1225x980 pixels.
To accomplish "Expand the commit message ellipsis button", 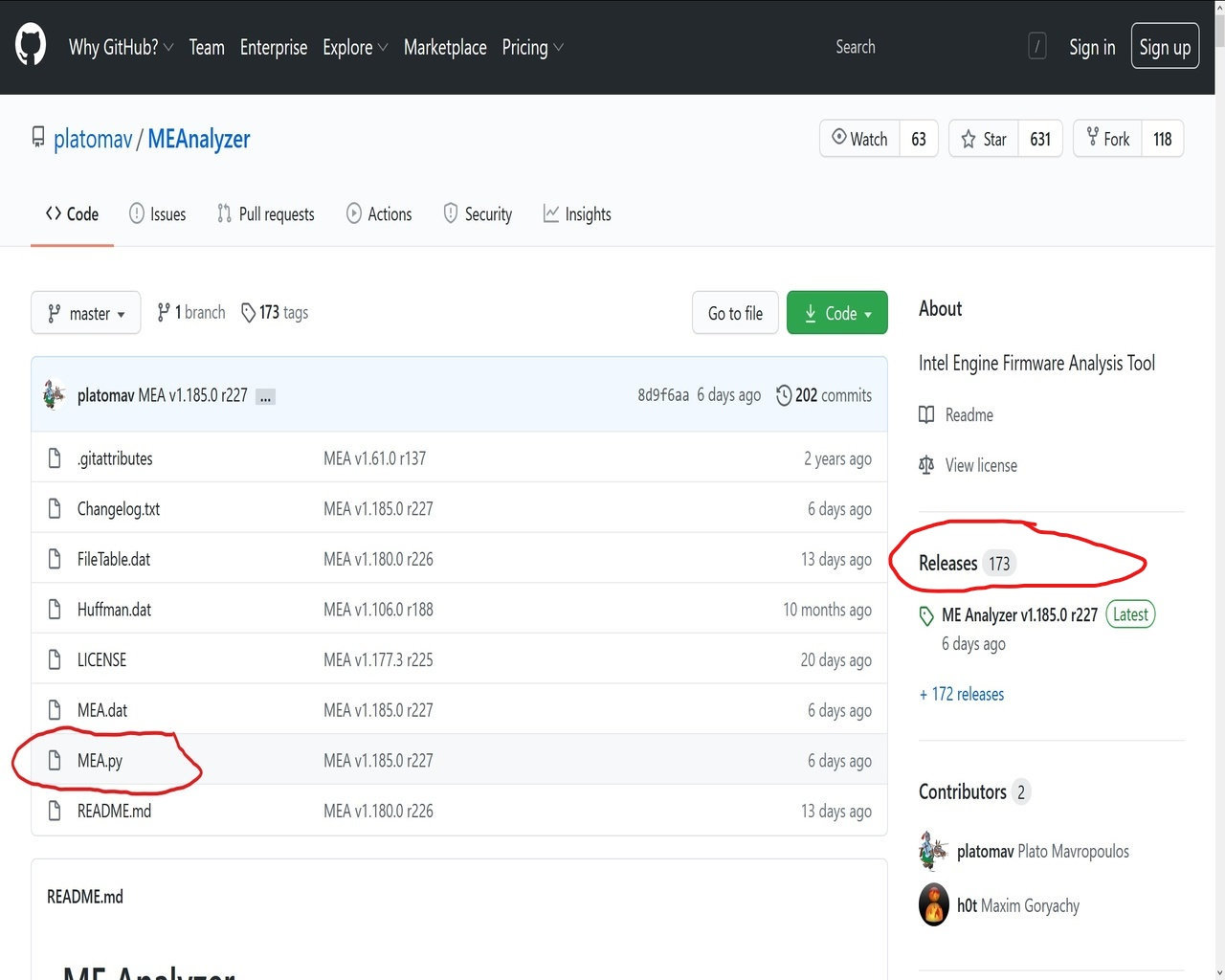I will [265, 396].
